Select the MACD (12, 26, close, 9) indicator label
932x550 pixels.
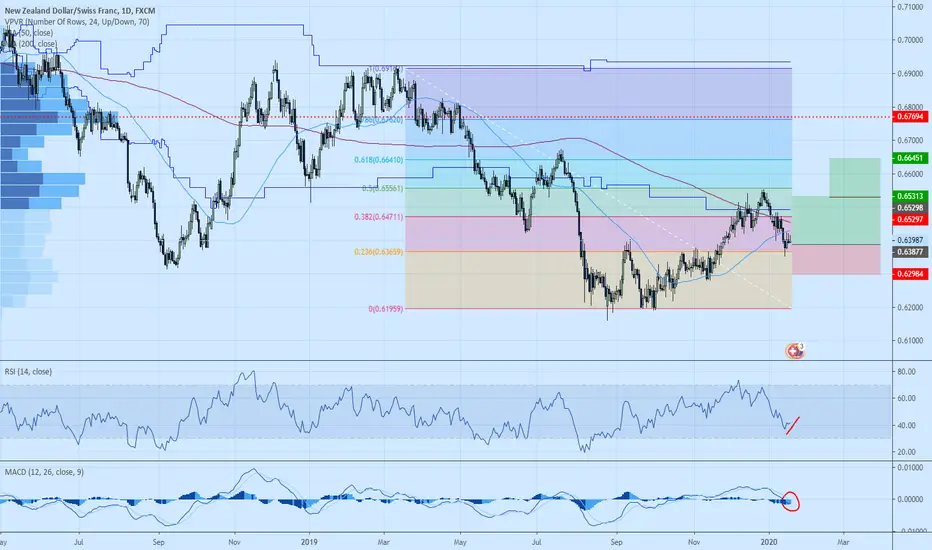point(44,472)
